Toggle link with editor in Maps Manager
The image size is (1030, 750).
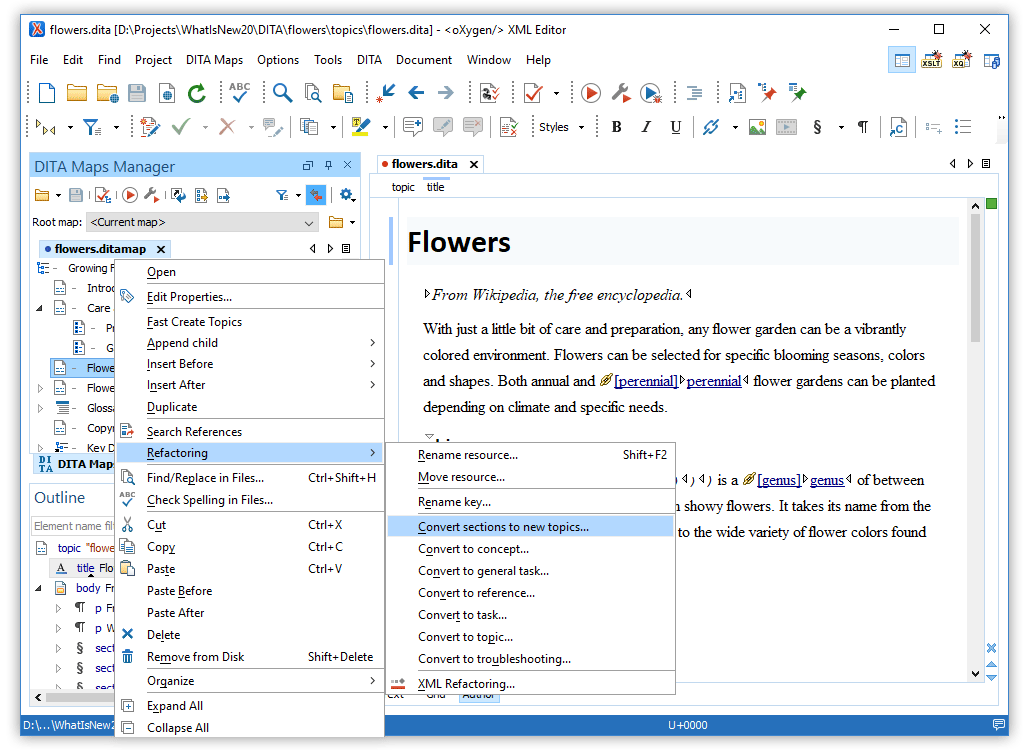(316, 195)
